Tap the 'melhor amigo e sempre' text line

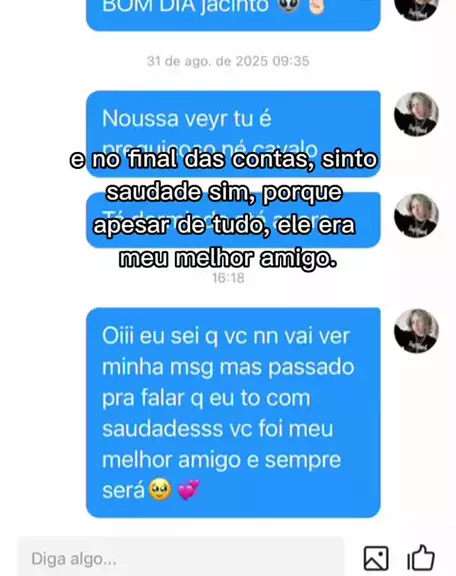(x=221, y=460)
